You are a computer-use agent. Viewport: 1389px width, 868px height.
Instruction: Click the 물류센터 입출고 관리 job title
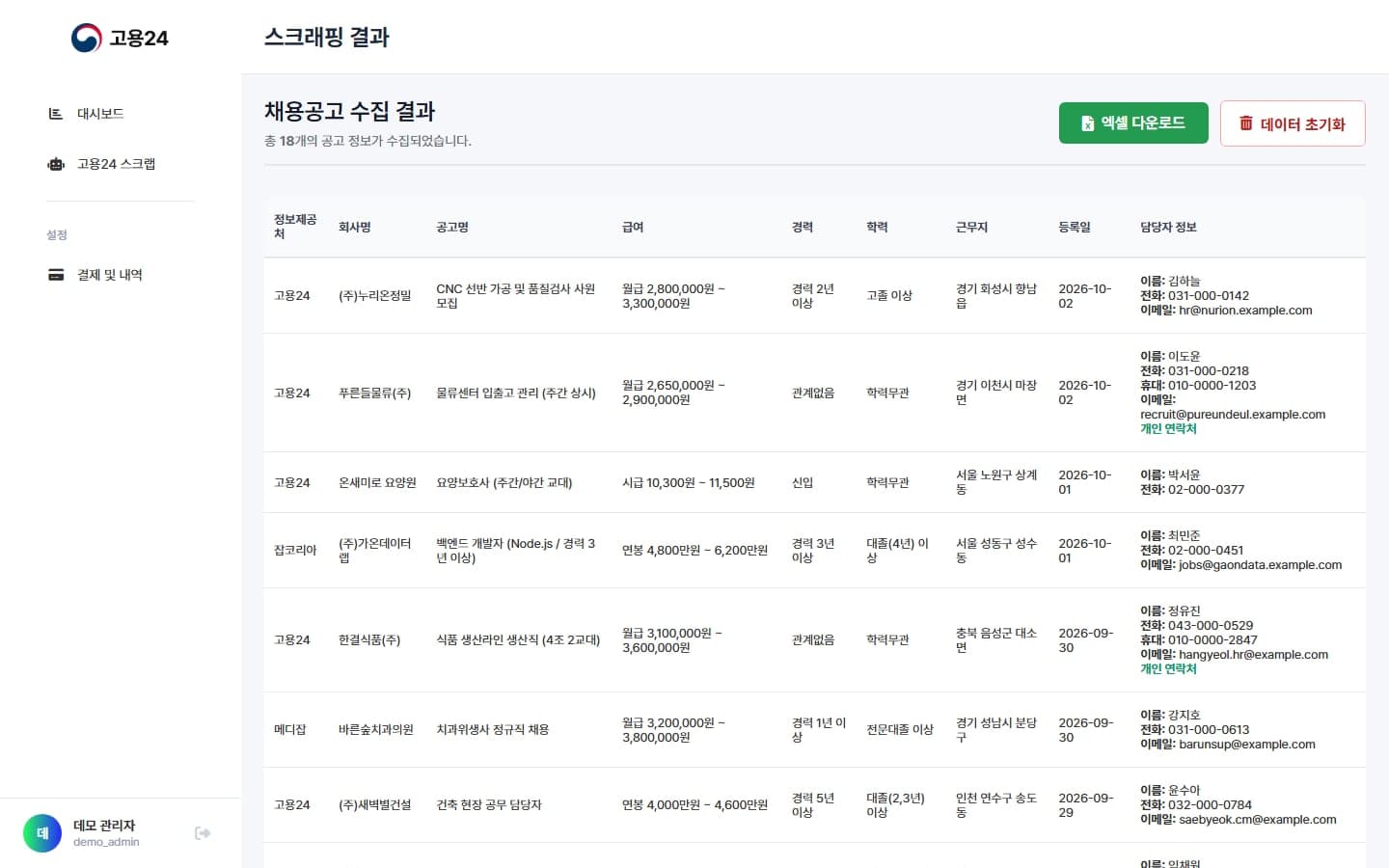tap(516, 393)
